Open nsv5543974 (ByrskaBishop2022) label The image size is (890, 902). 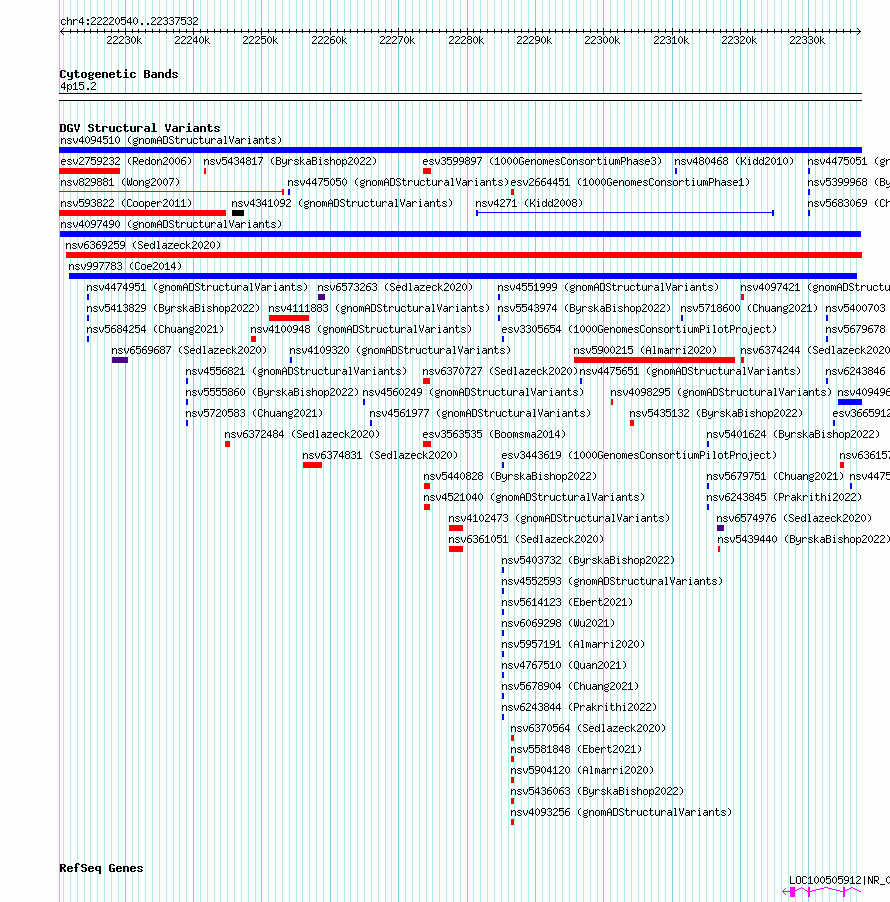(x=584, y=308)
